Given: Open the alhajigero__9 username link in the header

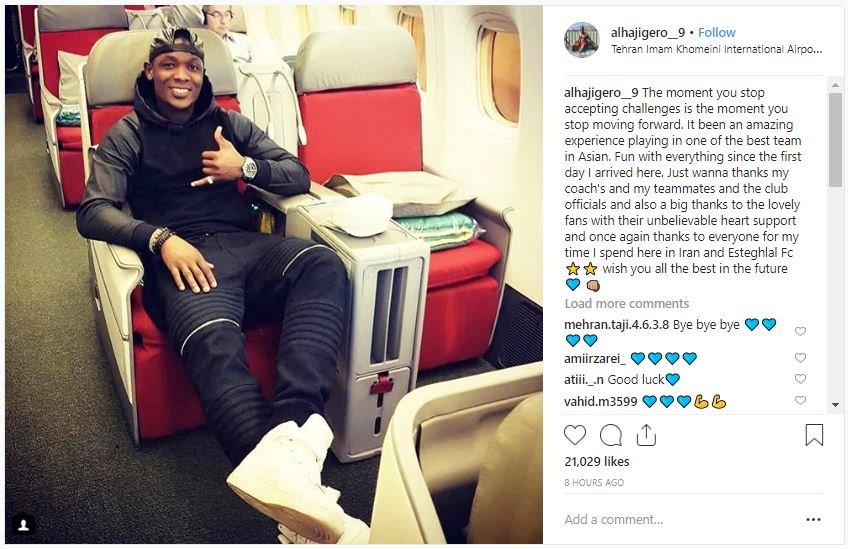Looking at the screenshot, I should [x=648, y=32].
